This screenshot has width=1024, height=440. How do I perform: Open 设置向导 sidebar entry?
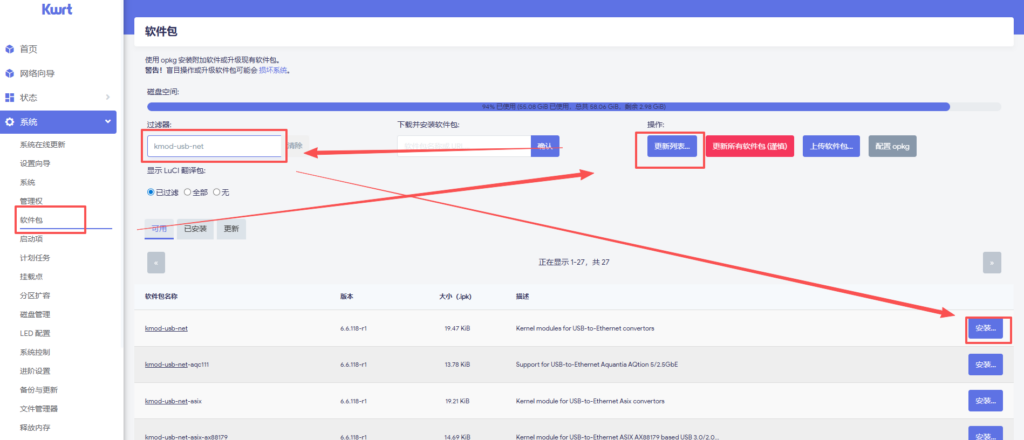tap(35, 164)
